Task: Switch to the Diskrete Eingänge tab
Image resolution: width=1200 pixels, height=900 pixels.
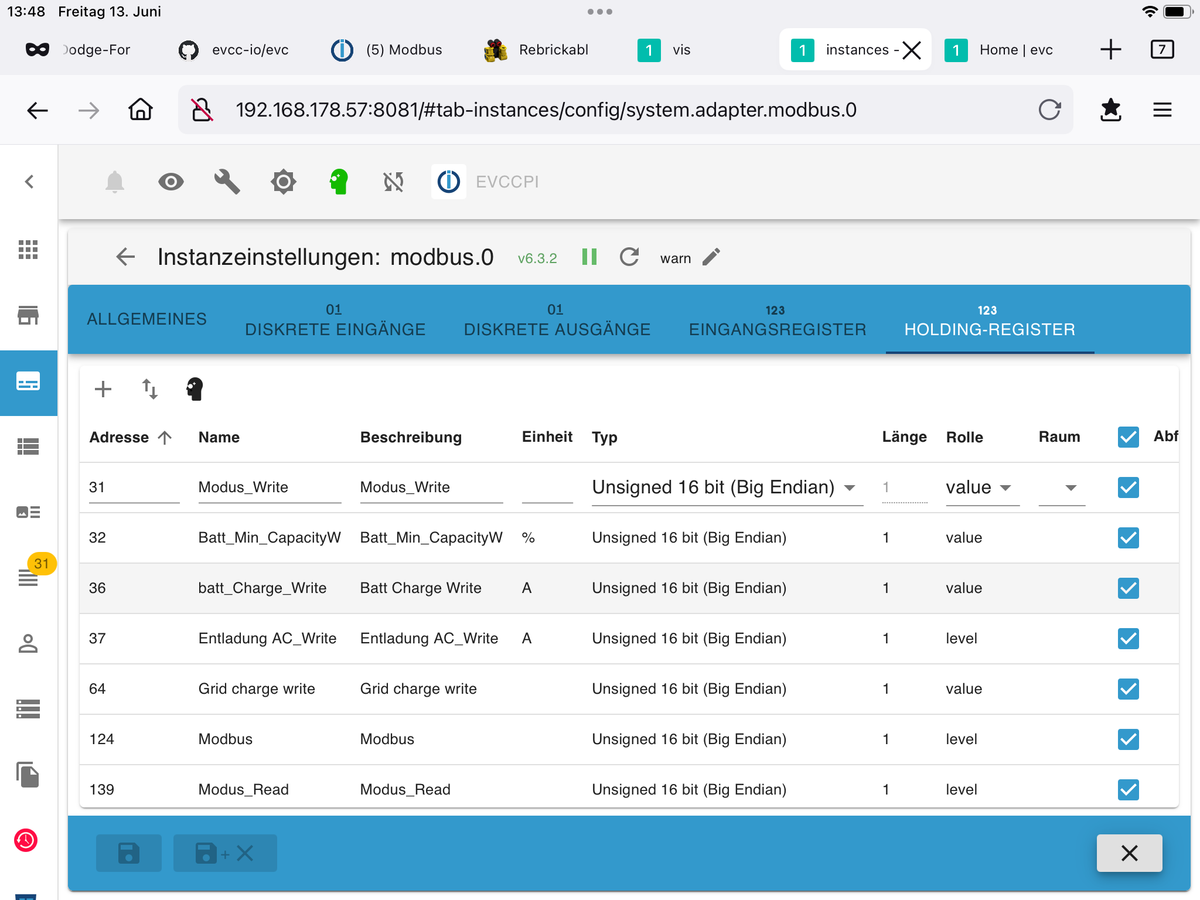Action: (335, 319)
